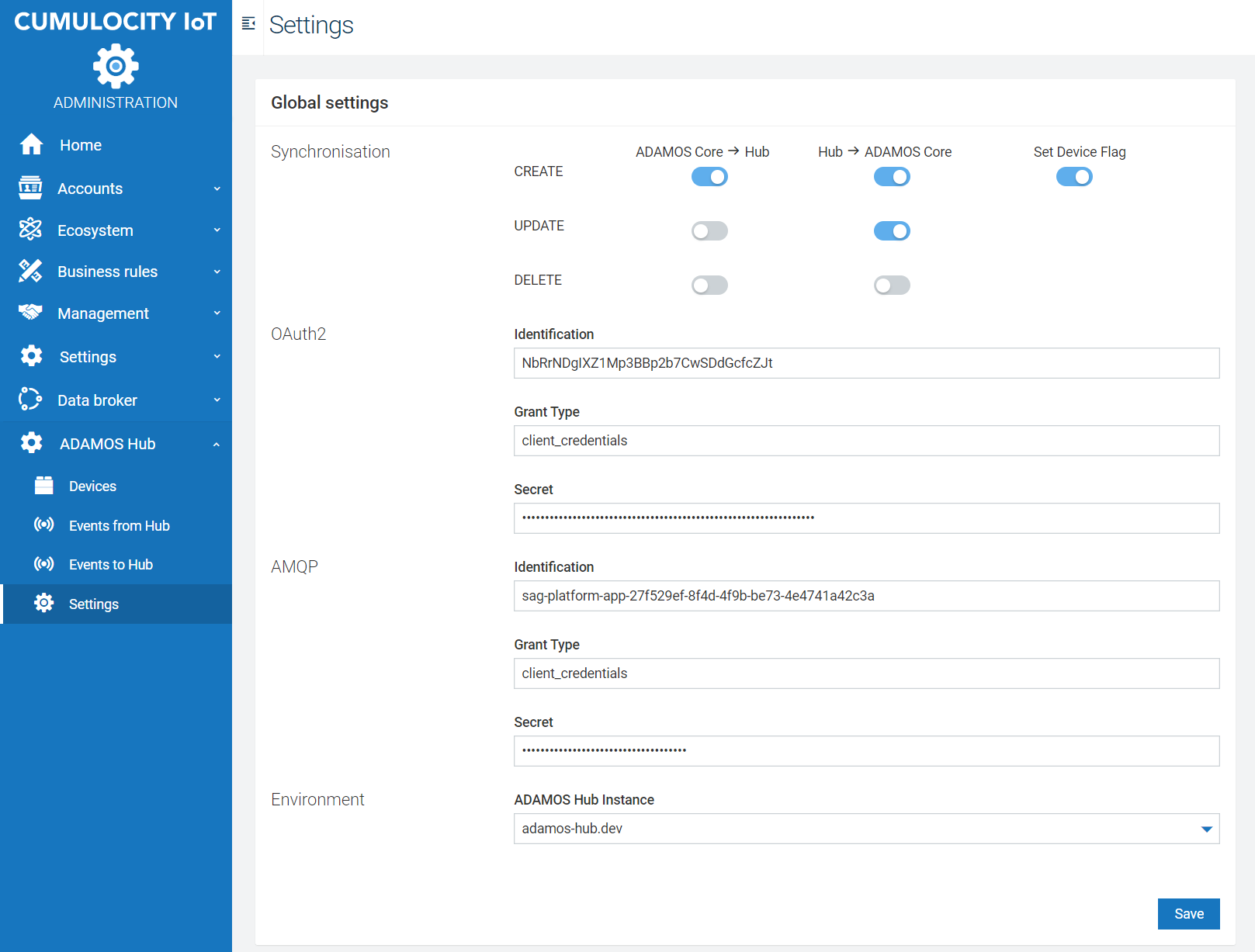Open Events to Hub page

tap(116, 564)
